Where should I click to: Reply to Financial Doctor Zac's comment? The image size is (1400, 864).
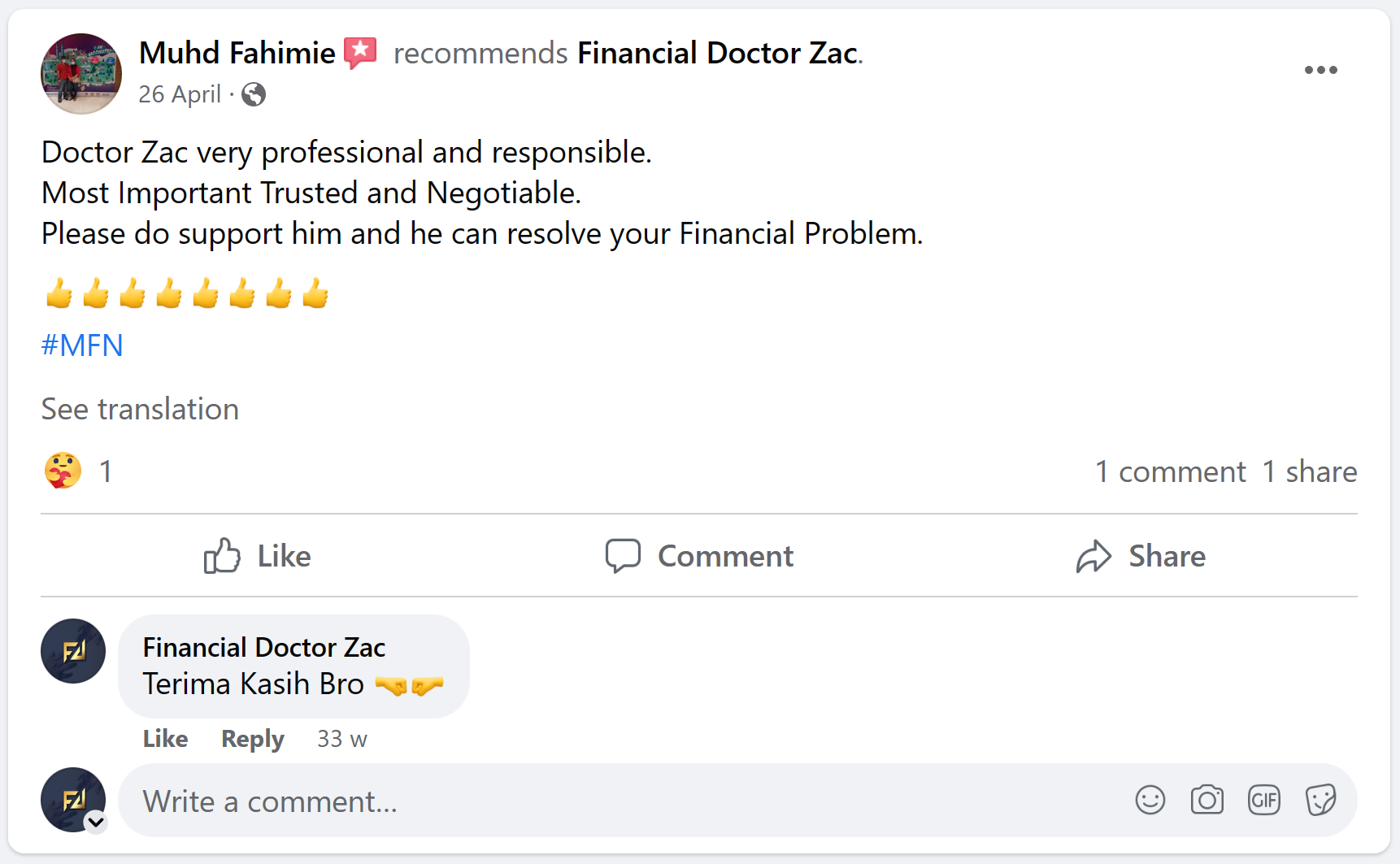click(252, 739)
